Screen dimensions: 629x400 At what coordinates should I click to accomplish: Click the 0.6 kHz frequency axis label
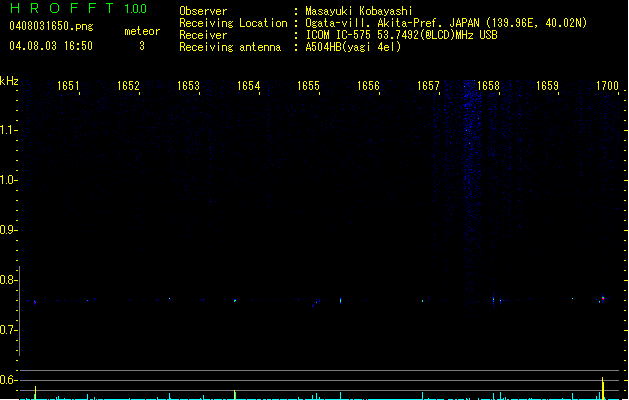(7, 380)
